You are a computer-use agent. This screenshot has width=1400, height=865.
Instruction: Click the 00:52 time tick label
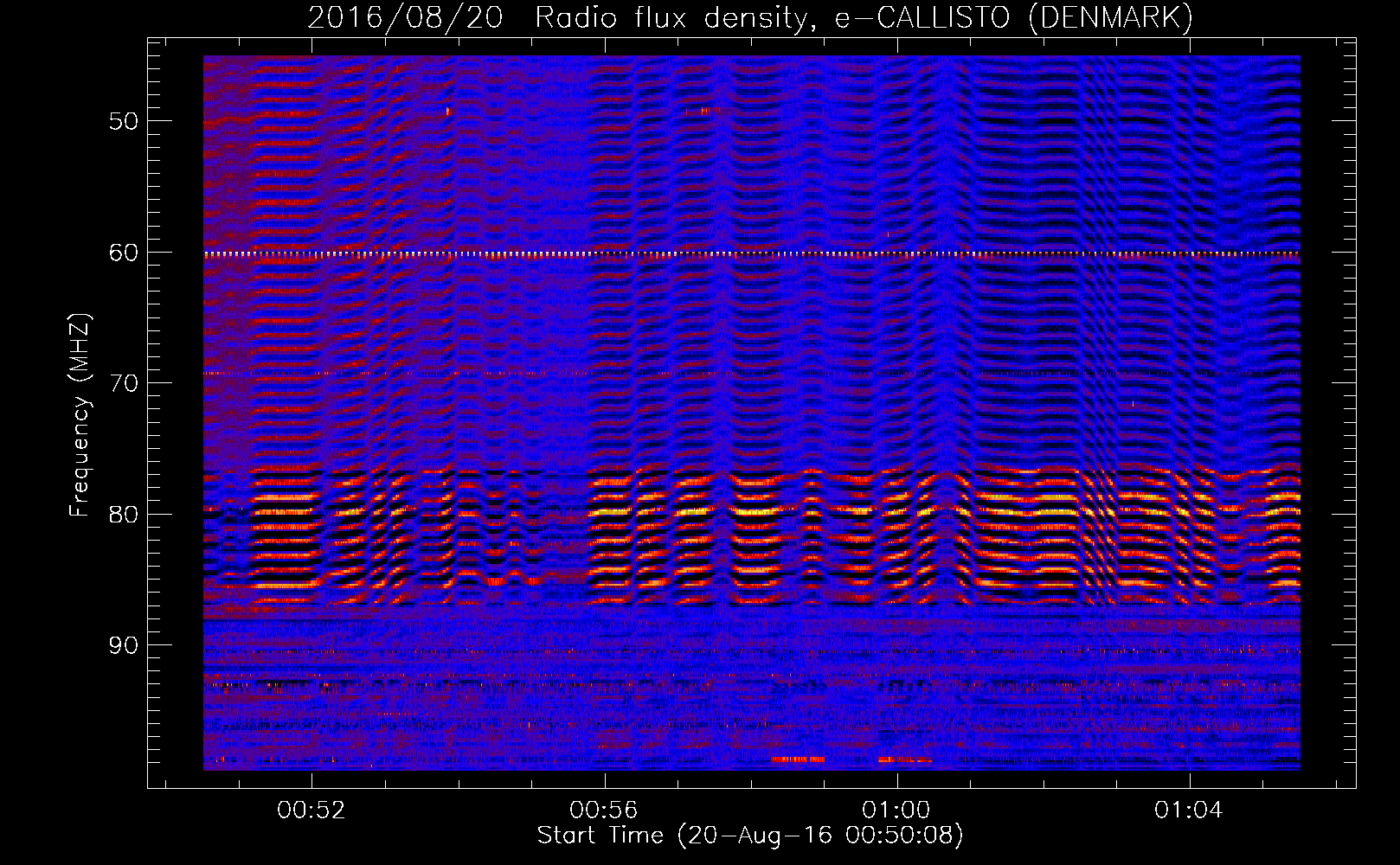tap(311, 810)
